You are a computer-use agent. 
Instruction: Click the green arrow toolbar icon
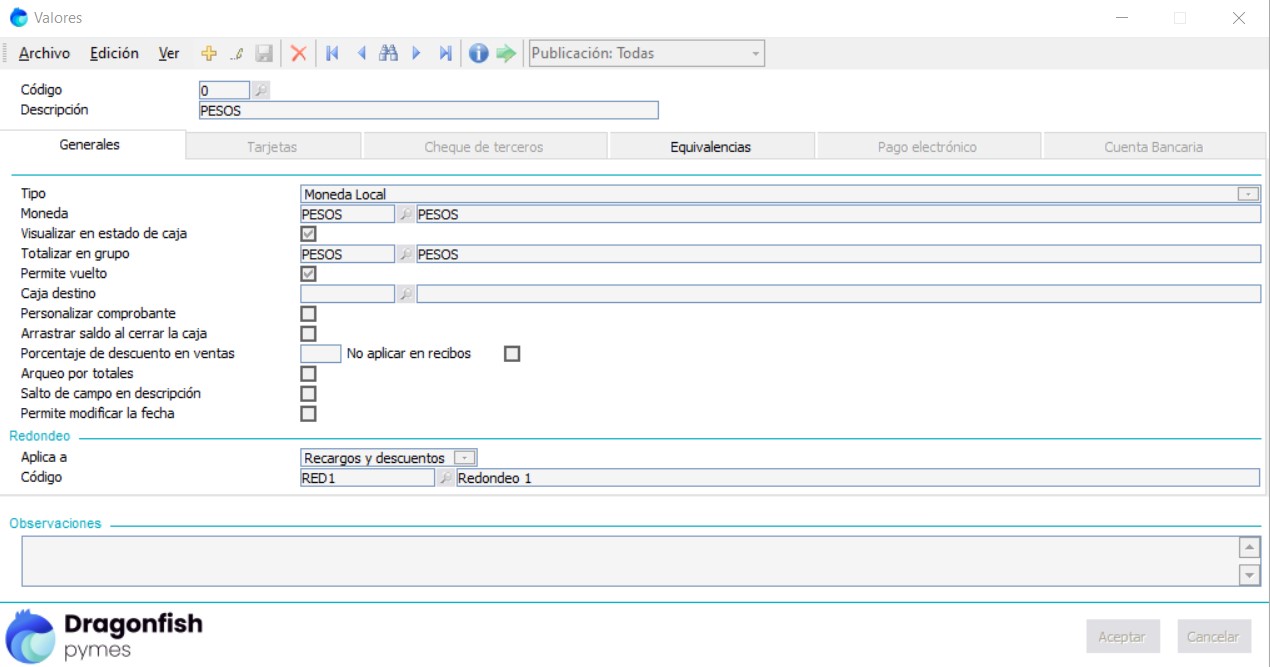506,54
